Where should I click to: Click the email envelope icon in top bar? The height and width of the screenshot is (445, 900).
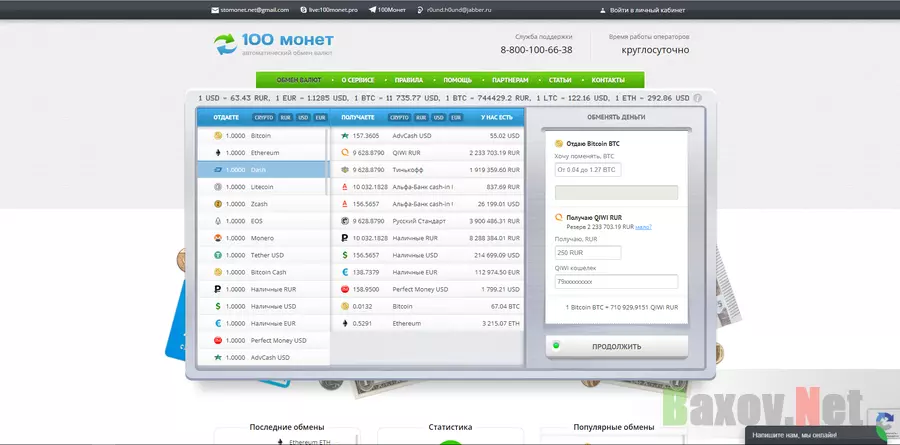(x=215, y=10)
